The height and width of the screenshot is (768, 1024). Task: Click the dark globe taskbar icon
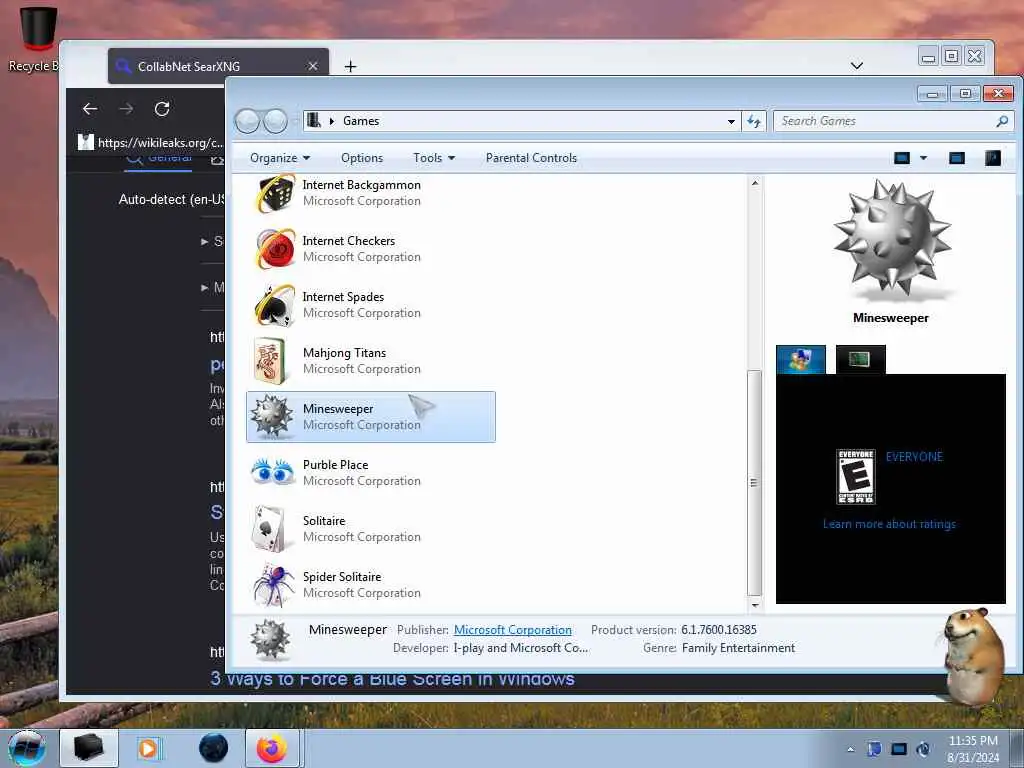(x=214, y=748)
